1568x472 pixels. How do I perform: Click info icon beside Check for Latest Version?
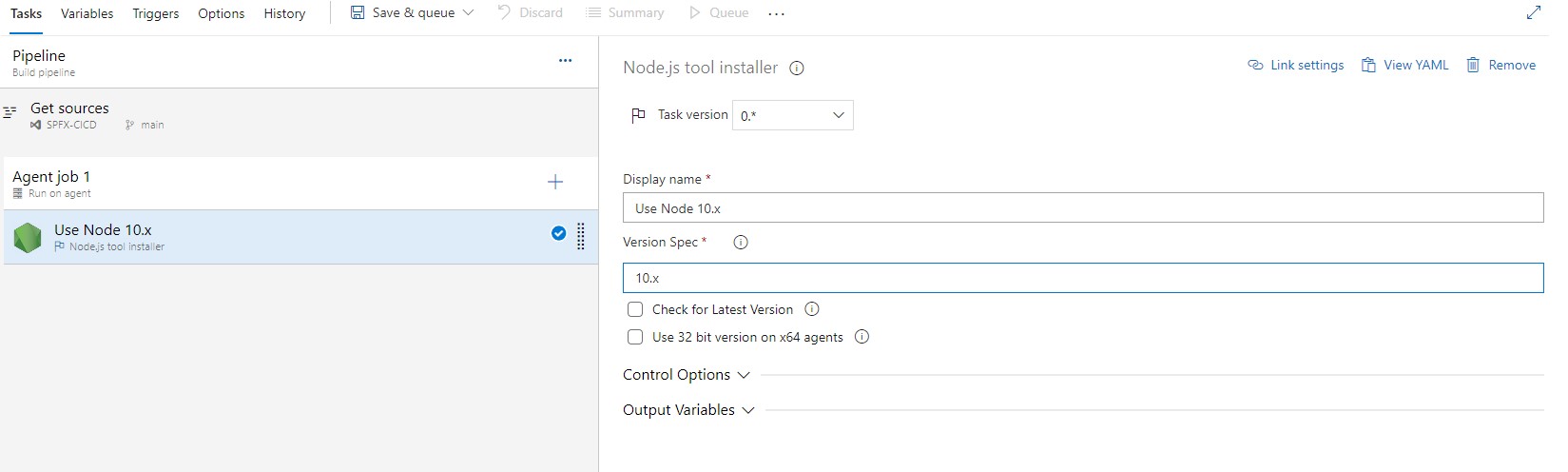812,309
